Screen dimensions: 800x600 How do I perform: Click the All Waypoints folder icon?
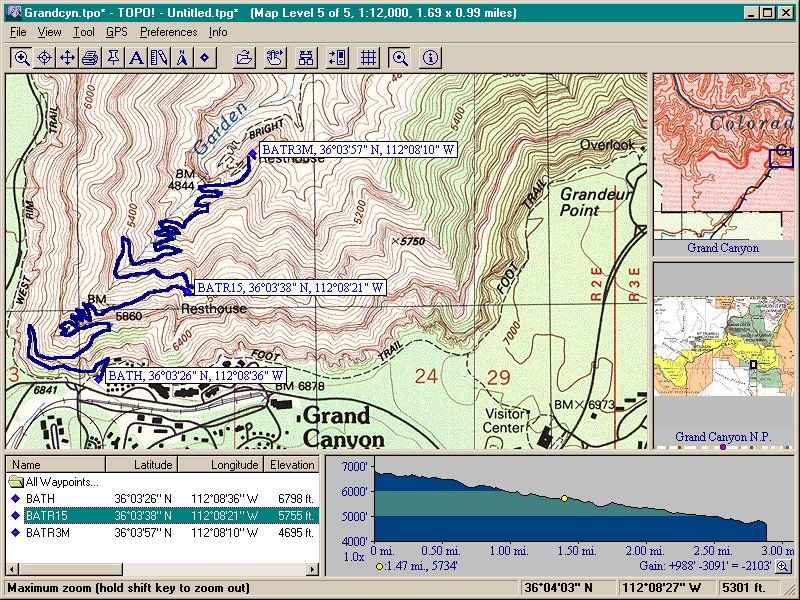tap(16, 481)
